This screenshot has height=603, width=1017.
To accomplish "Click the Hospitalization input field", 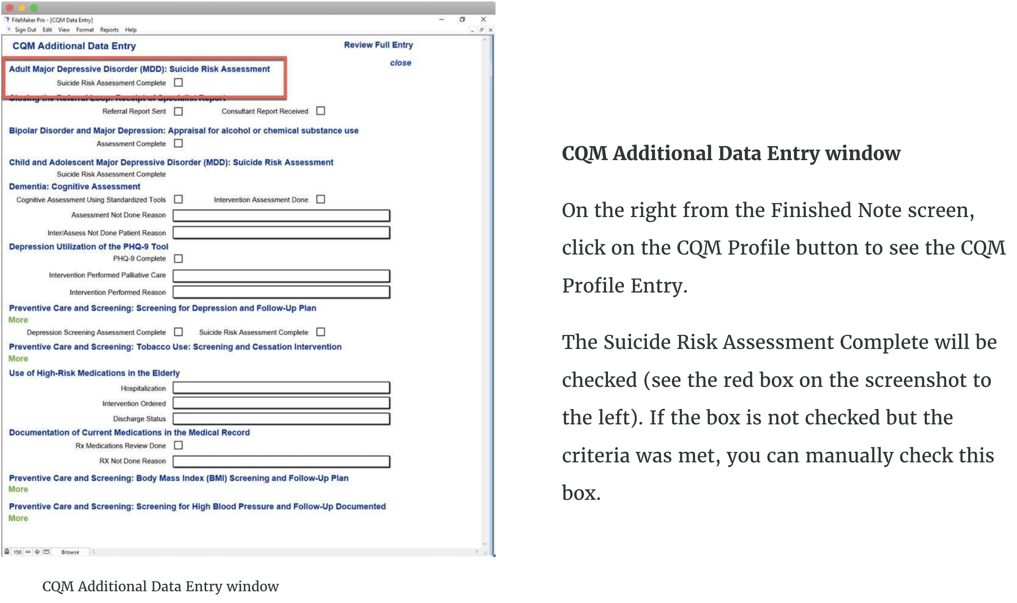I will click(x=281, y=388).
